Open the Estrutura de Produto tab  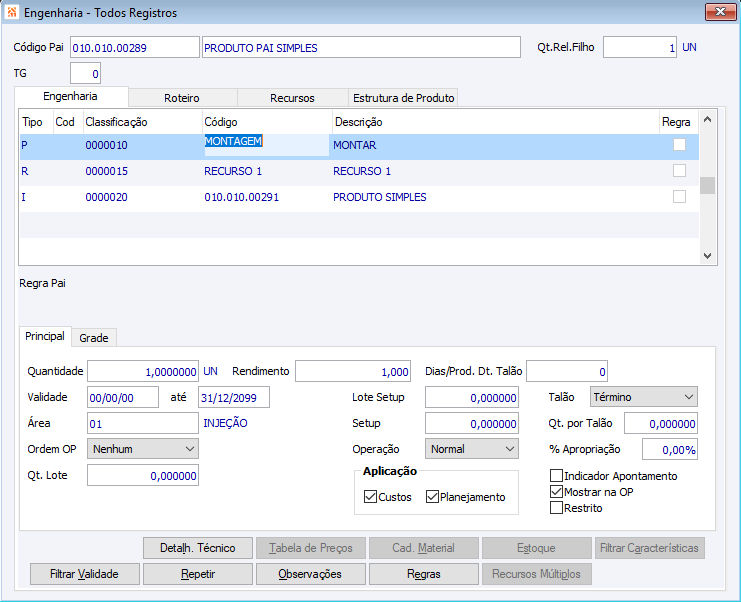pyautogui.click(x=403, y=98)
